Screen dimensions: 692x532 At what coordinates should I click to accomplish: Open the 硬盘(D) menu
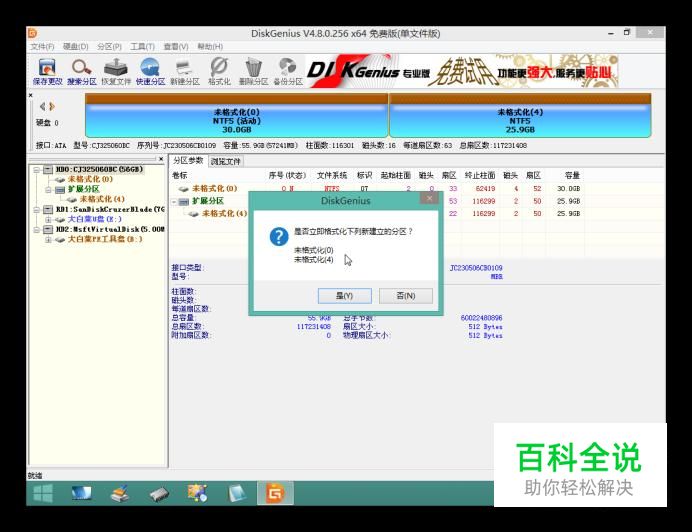point(75,46)
